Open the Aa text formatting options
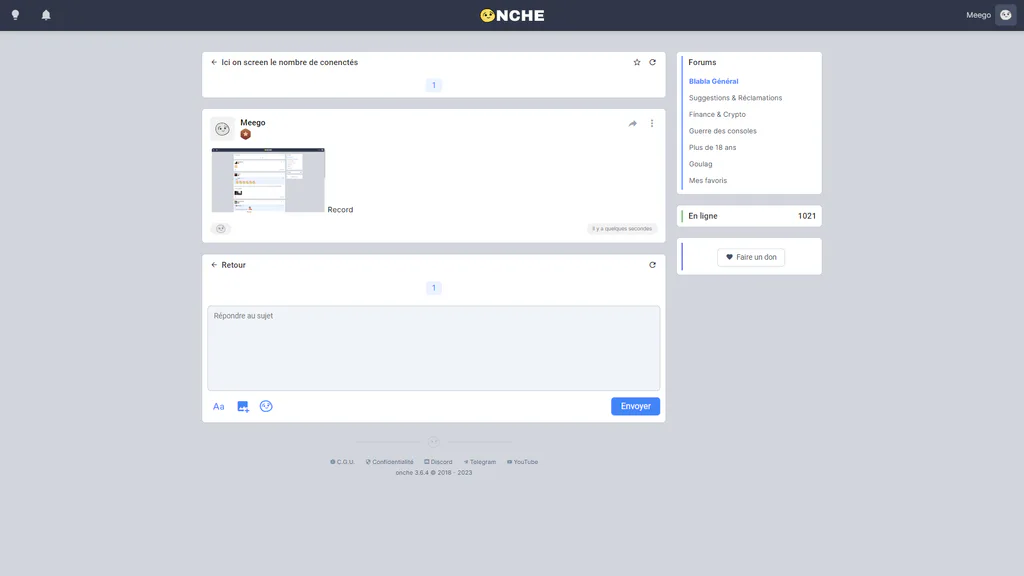This screenshot has width=1024, height=576. pos(219,406)
